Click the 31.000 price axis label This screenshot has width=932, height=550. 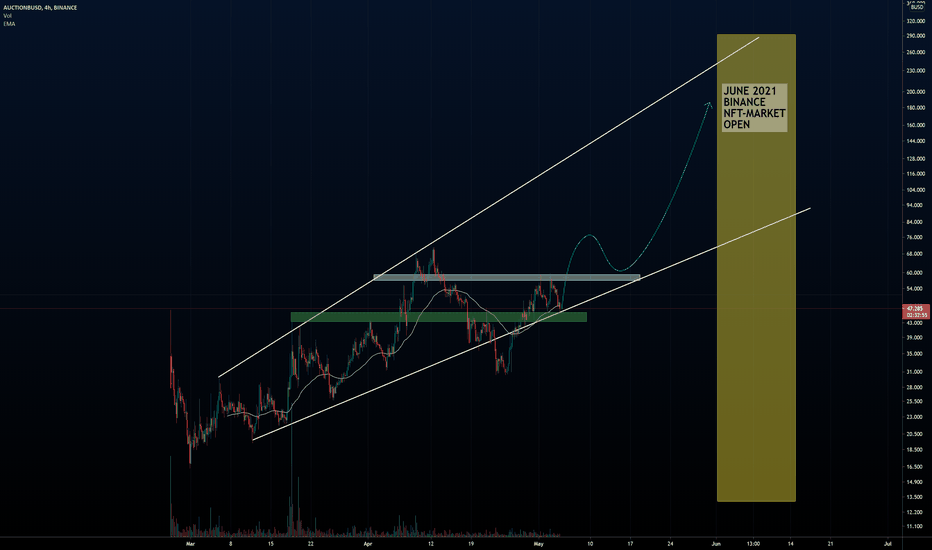pyautogui.click(x=916, y=372)
